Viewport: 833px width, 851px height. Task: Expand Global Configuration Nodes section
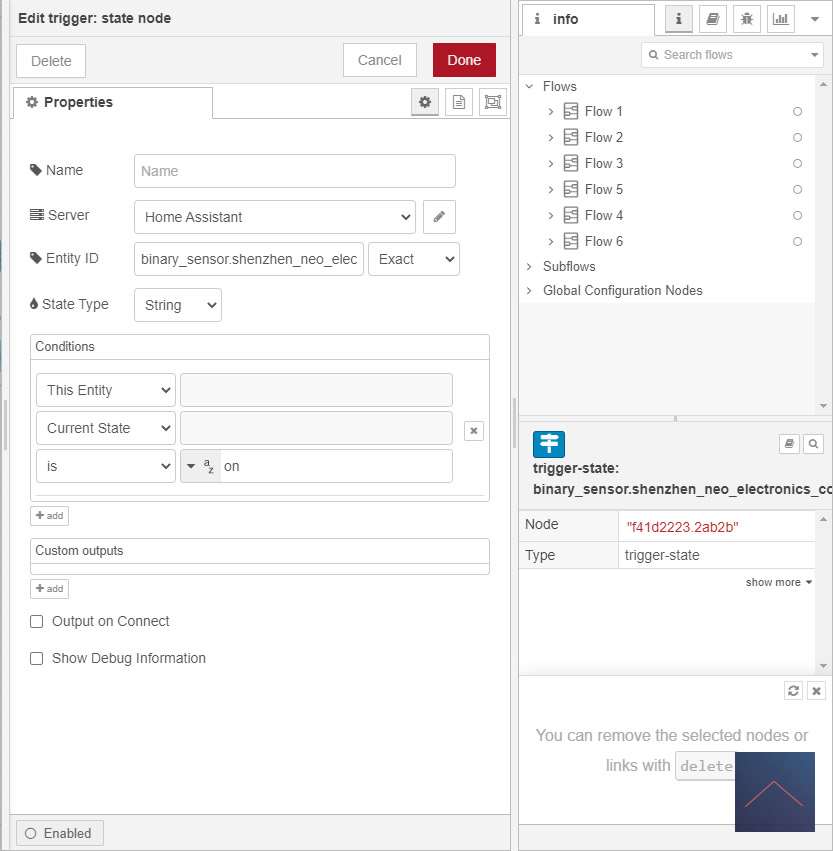tap(530, 291)
